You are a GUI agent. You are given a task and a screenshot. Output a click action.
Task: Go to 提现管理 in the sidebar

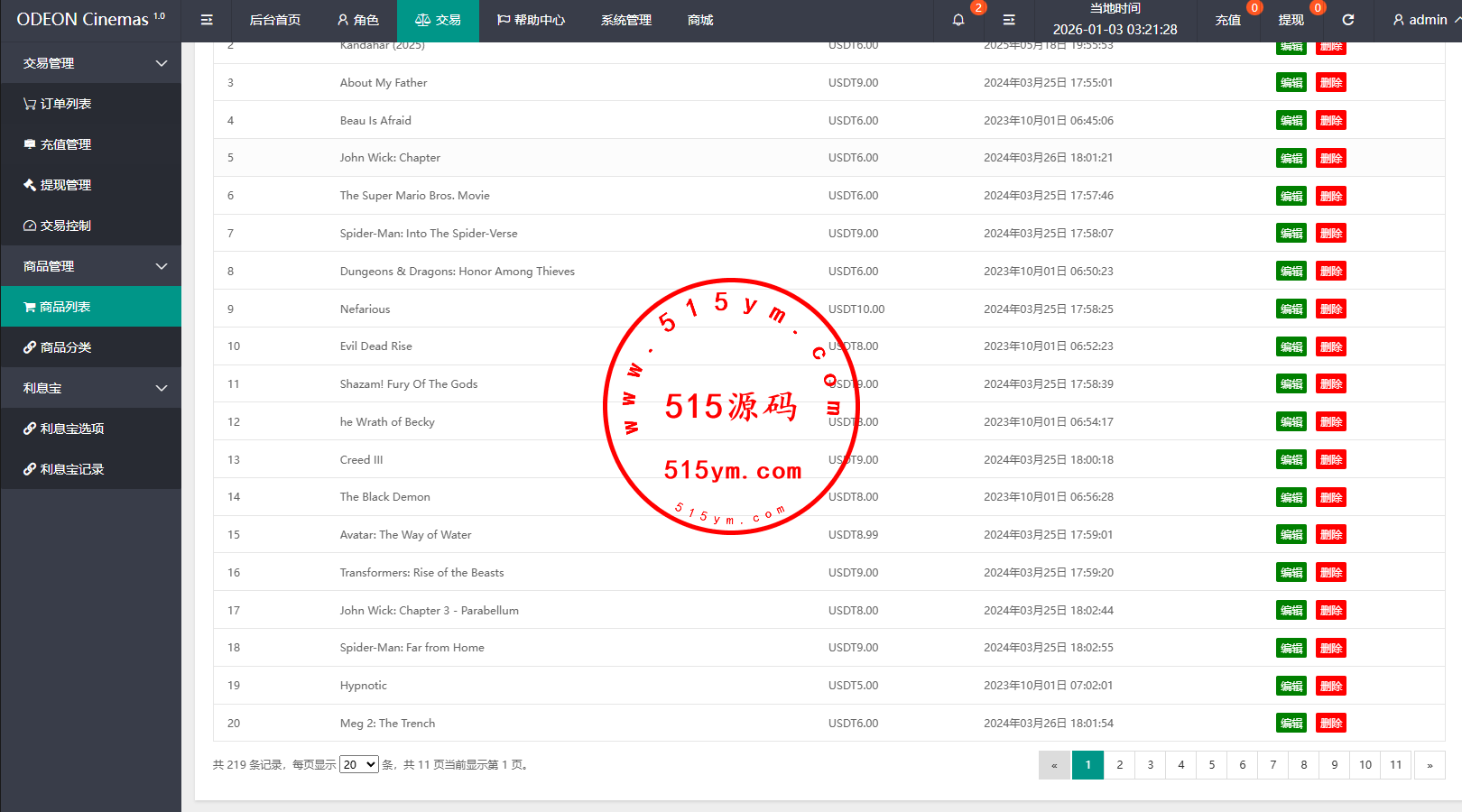tap(65, 185)
